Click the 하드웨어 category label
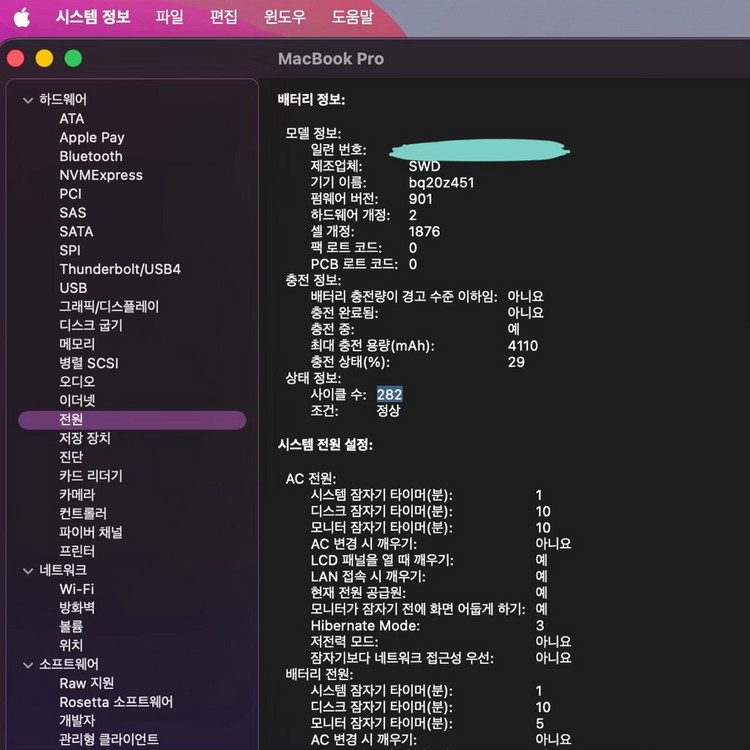The image size is (750, 750). (x=63, y=99)
